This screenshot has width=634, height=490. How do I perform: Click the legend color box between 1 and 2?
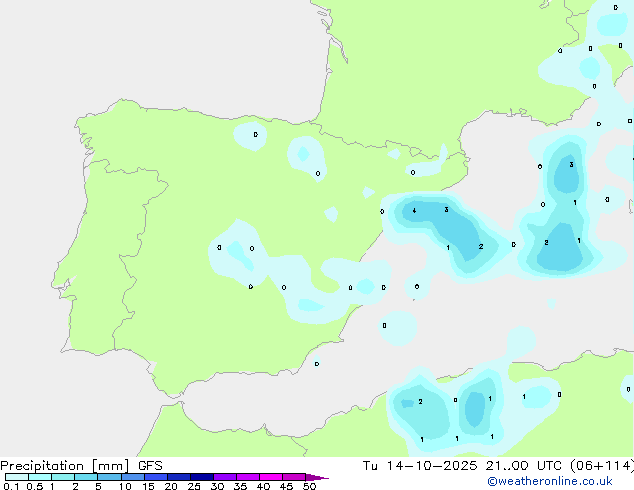coord(63,477)
